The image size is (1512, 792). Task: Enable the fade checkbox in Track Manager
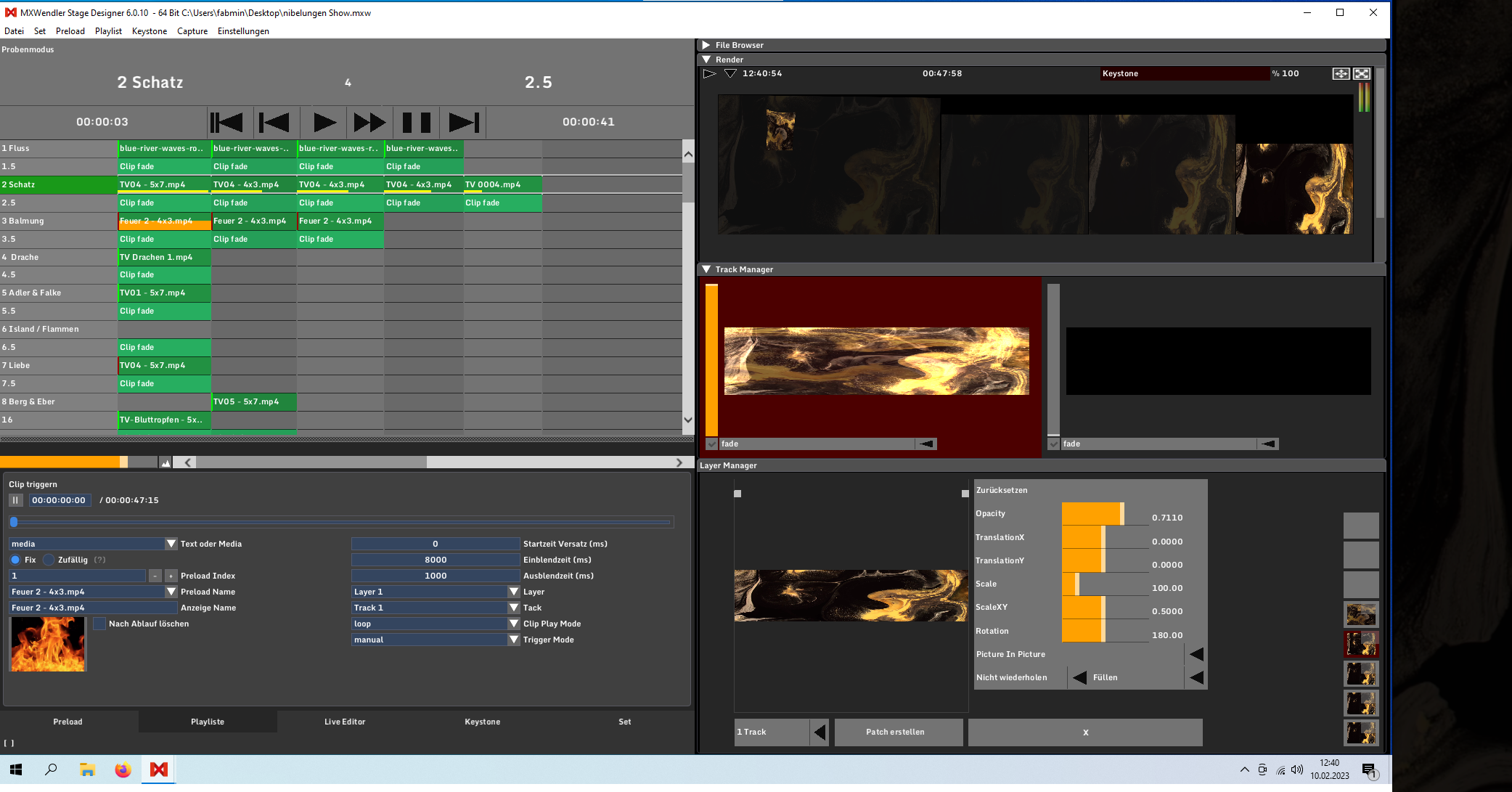(x=711, y=444)
